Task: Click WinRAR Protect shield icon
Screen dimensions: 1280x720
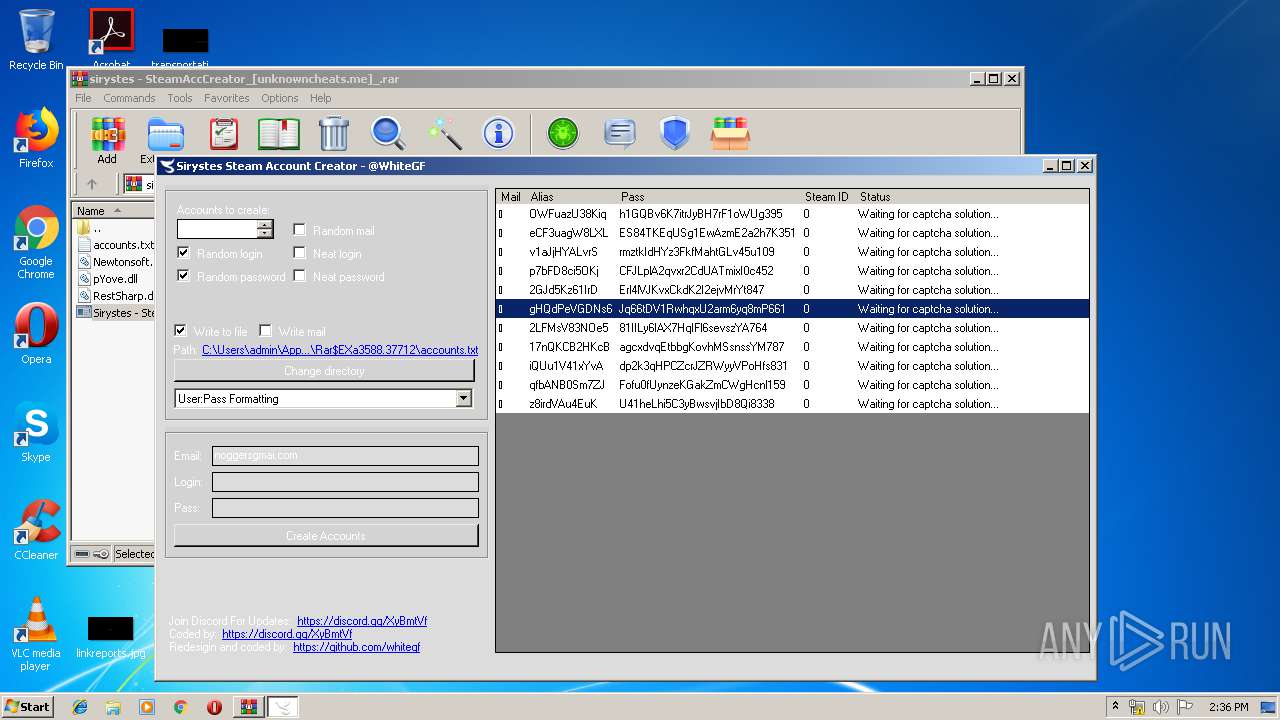Action: click(675, 134)
